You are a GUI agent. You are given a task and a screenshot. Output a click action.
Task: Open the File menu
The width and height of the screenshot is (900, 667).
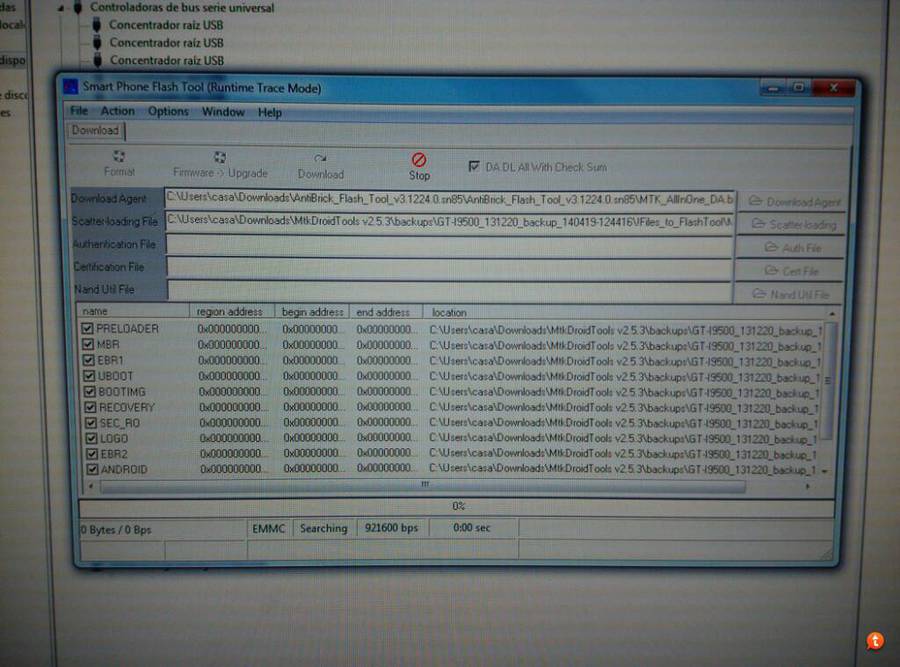(79, 110)
